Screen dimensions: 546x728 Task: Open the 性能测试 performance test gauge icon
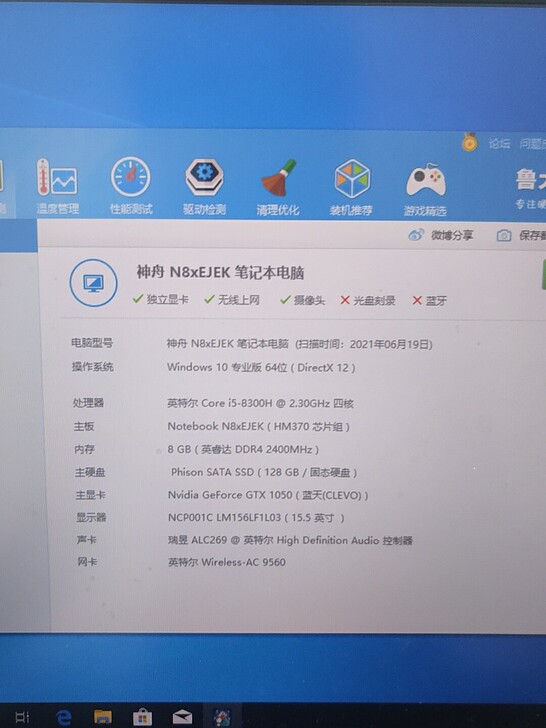[130, 187]
